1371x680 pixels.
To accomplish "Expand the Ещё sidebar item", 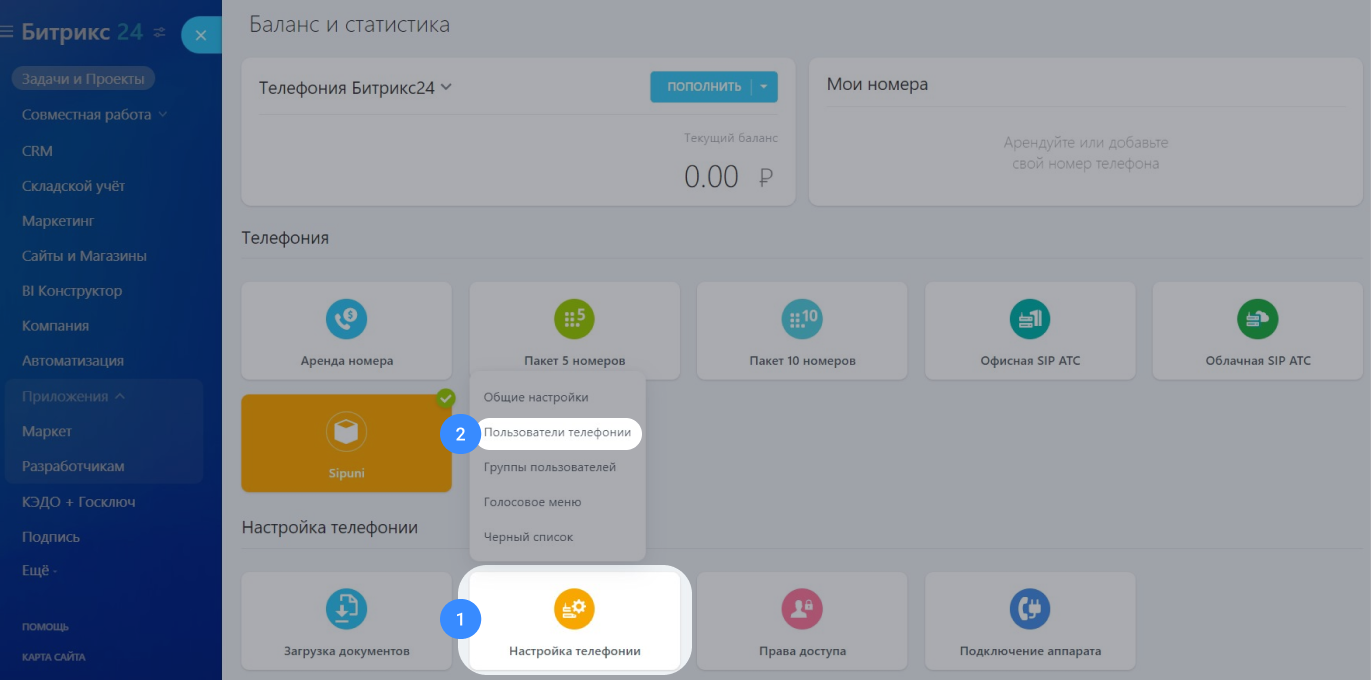I will point(40,571).
